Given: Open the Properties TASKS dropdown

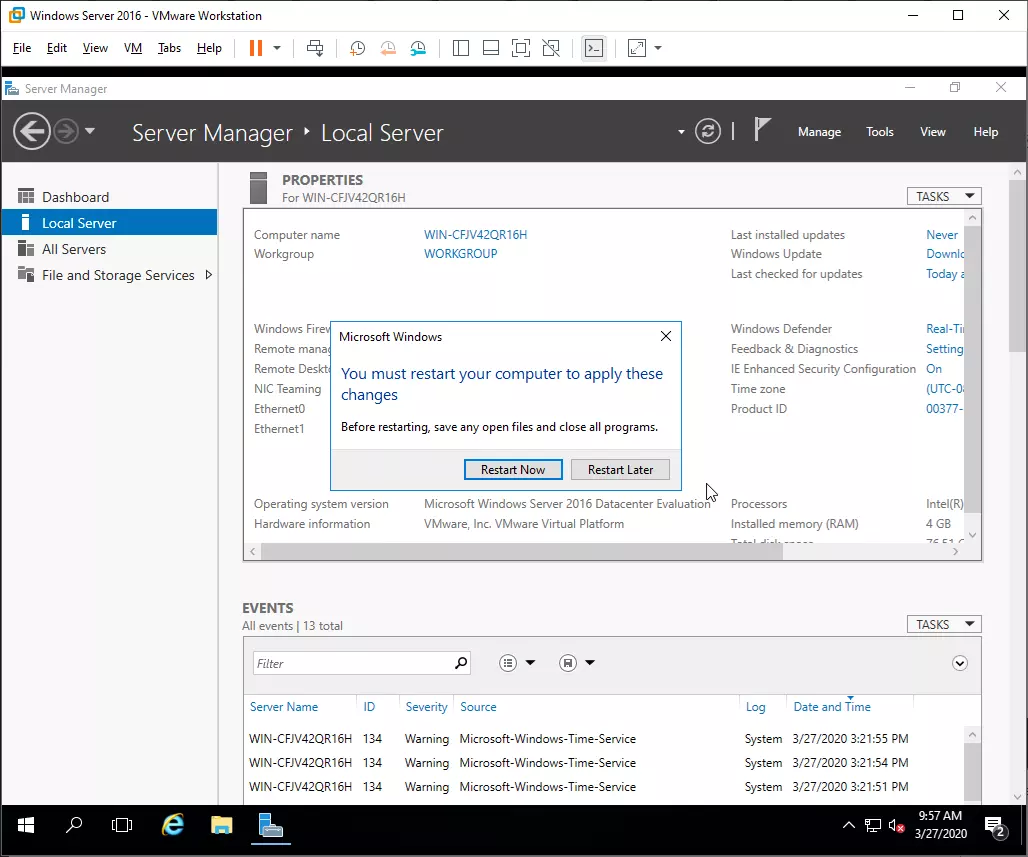Looking at the screenshot, I should (x=944, y=196).
